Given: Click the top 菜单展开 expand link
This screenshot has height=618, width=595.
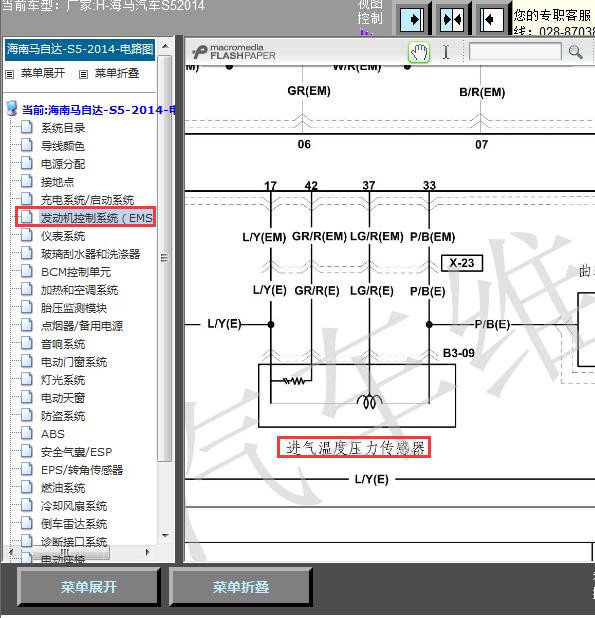Looking at the screenshot, I should point(43,73).
